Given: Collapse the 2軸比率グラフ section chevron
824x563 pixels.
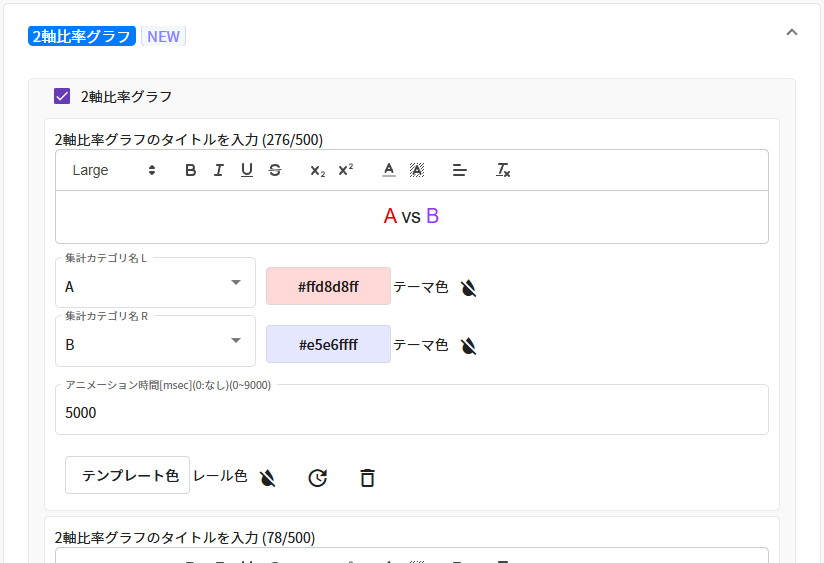Looking at the screenshot, I should [791, 33].
